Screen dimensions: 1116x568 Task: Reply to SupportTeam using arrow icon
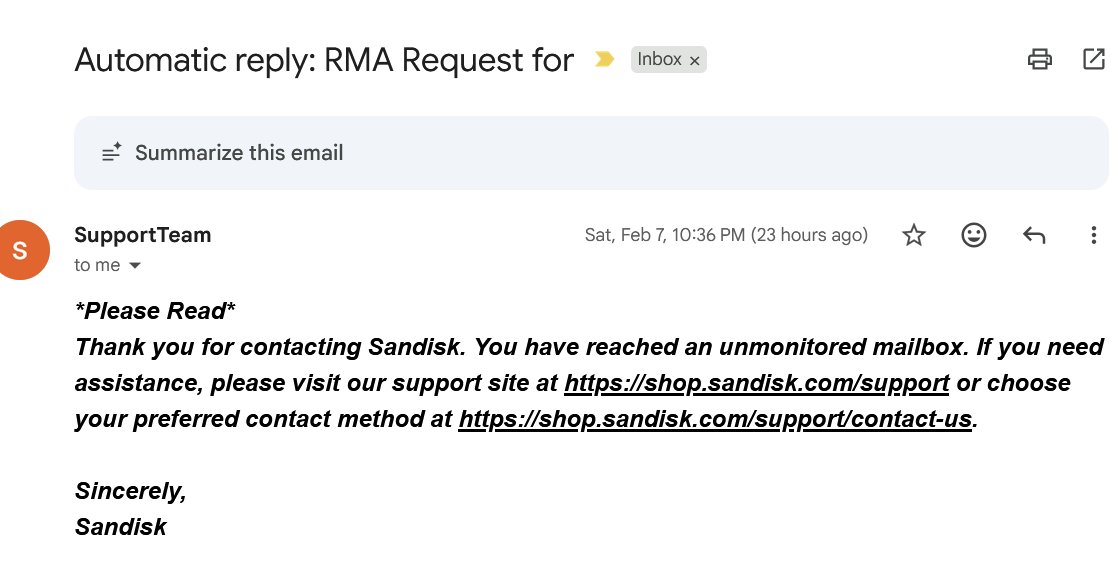click(x=1034, y=235)
